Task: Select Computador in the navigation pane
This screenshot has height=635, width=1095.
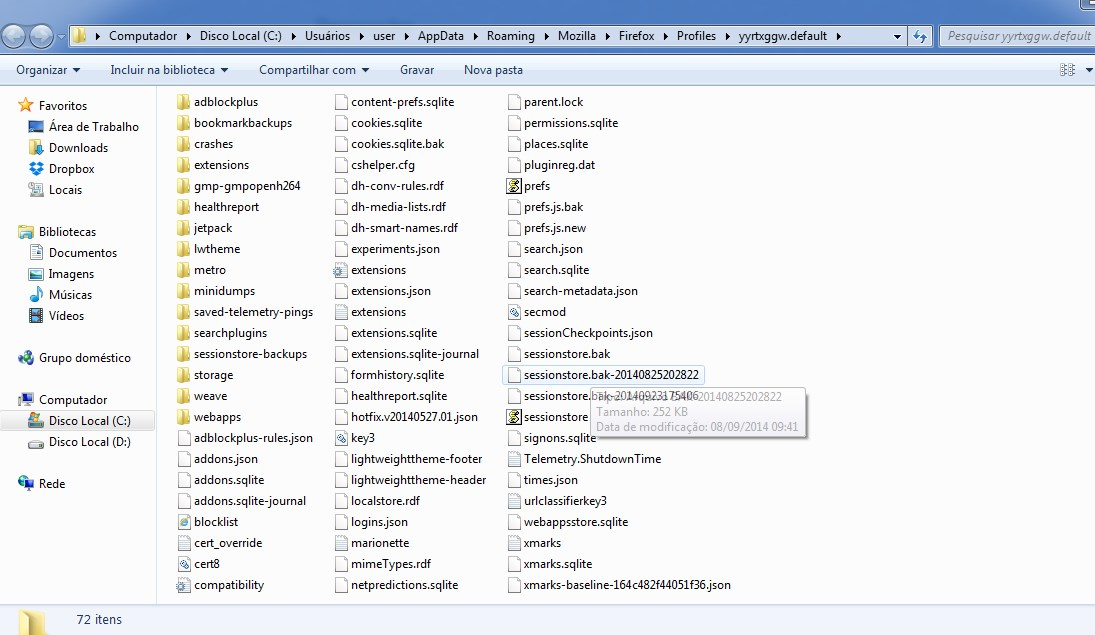Action: (73, 400)
